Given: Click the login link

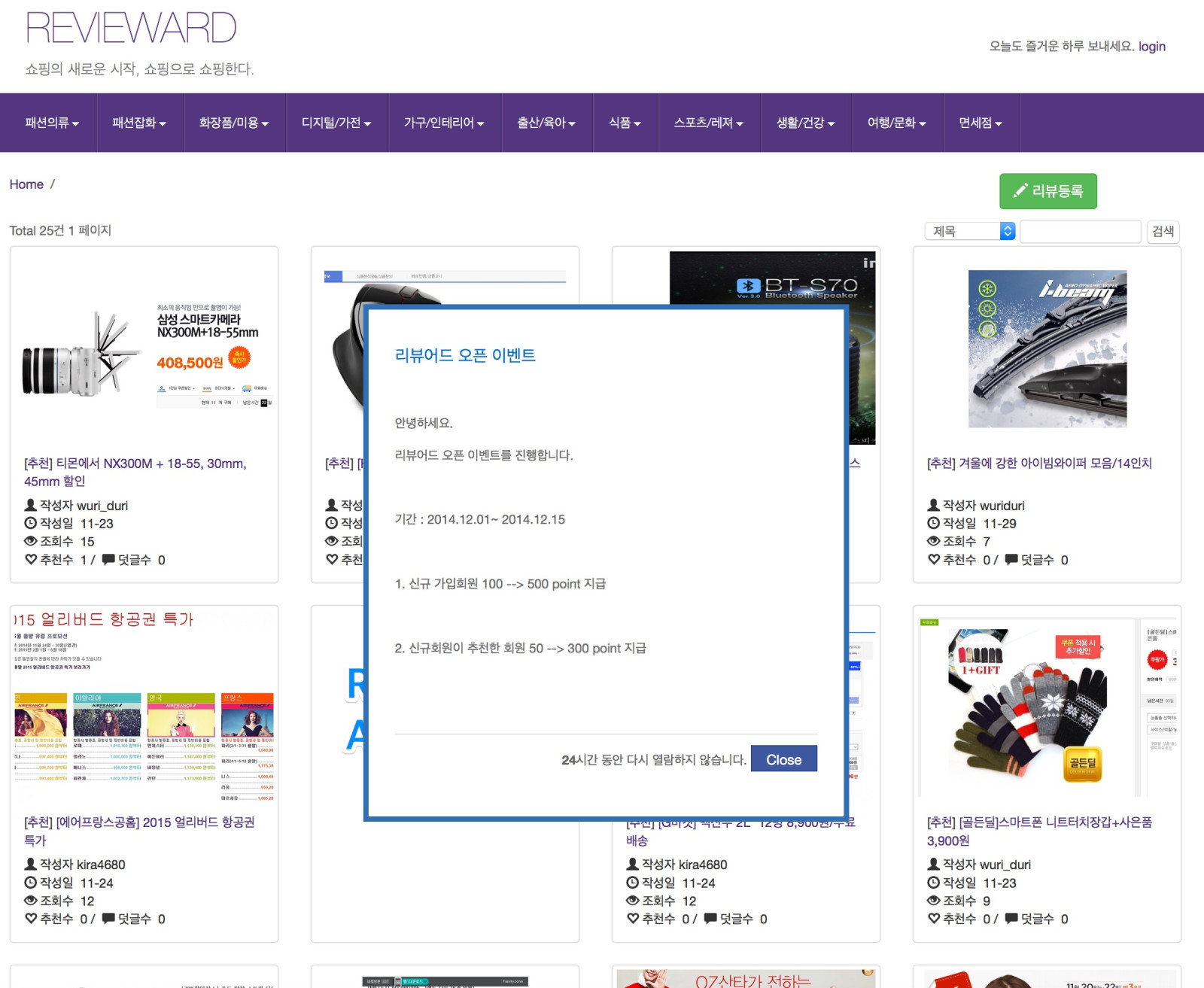Looking at the screenshot, I should pyautogui.click(x=1151, y=47).
